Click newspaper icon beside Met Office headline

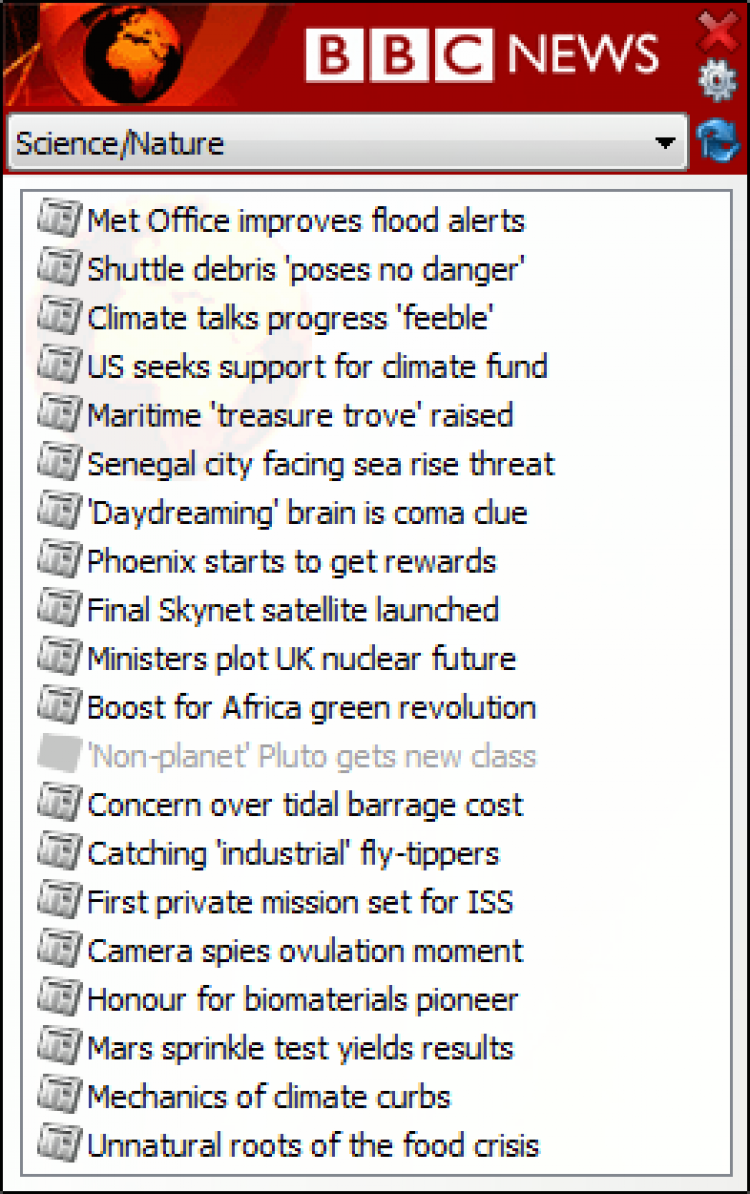(x=59, y=219)
